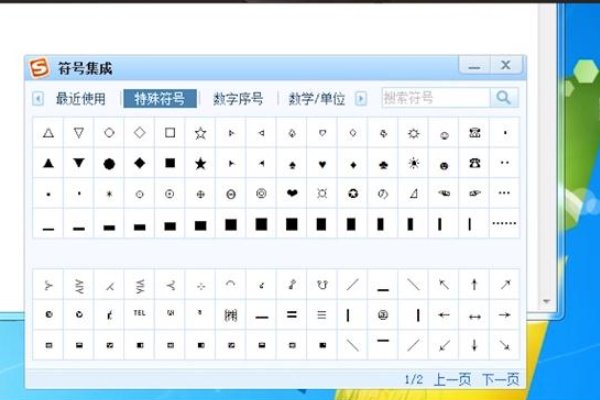Click the magnifier search button
600x400 pixels.
tap(504, 98)
